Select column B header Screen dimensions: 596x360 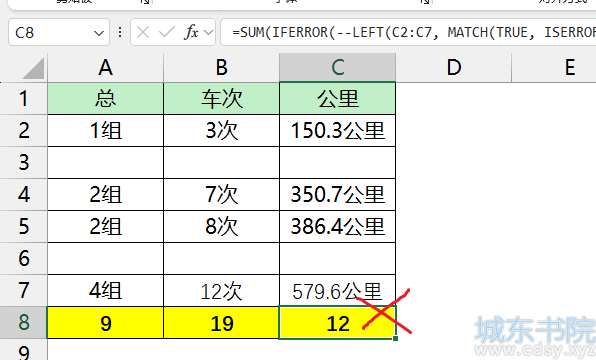[x=221, y=68]
